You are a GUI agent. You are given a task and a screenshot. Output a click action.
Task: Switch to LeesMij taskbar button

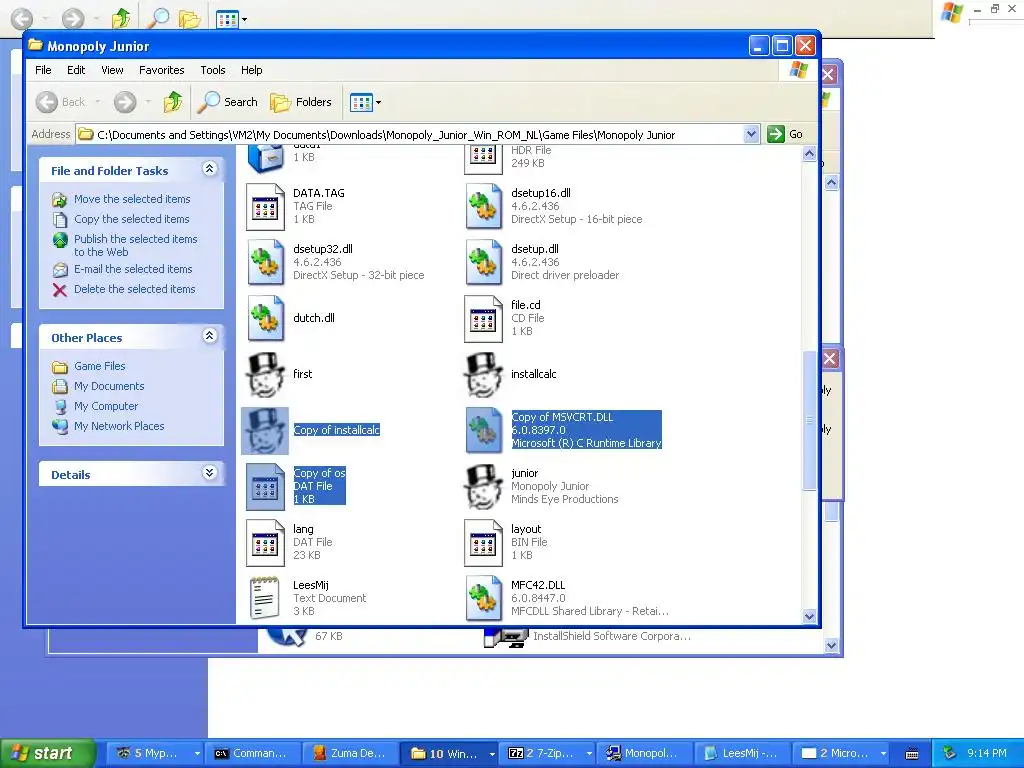coord(742,753)
